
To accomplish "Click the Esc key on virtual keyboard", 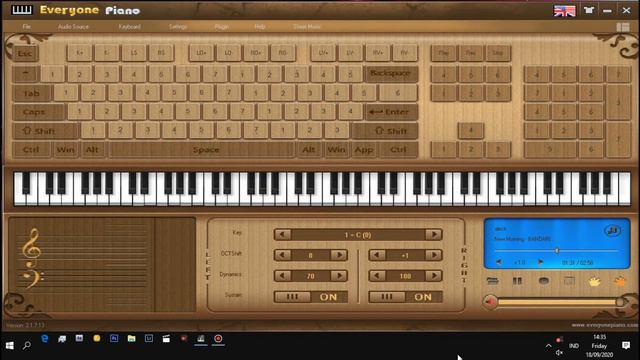I will pos(25,53).
